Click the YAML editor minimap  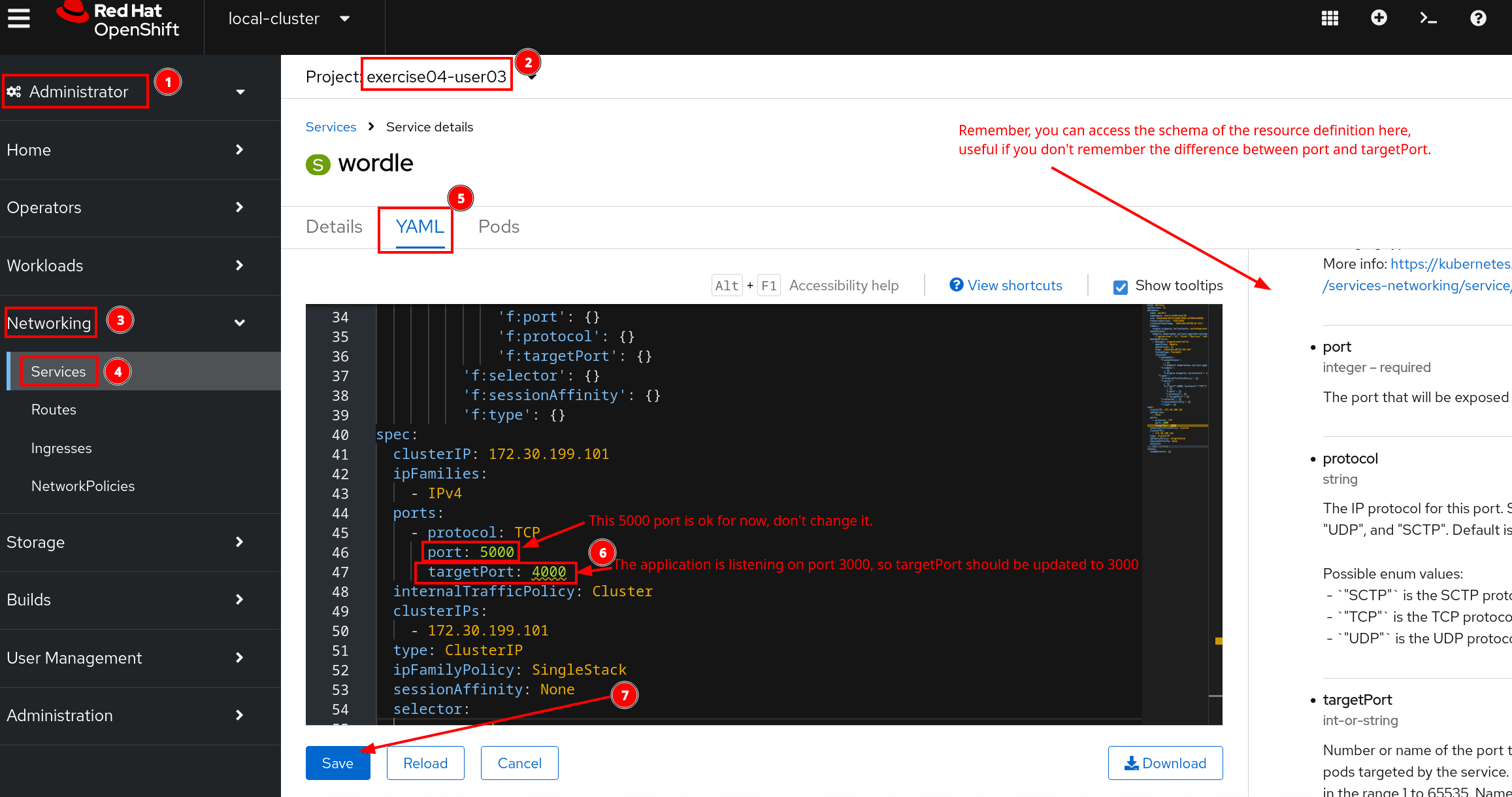point(1177,379)
